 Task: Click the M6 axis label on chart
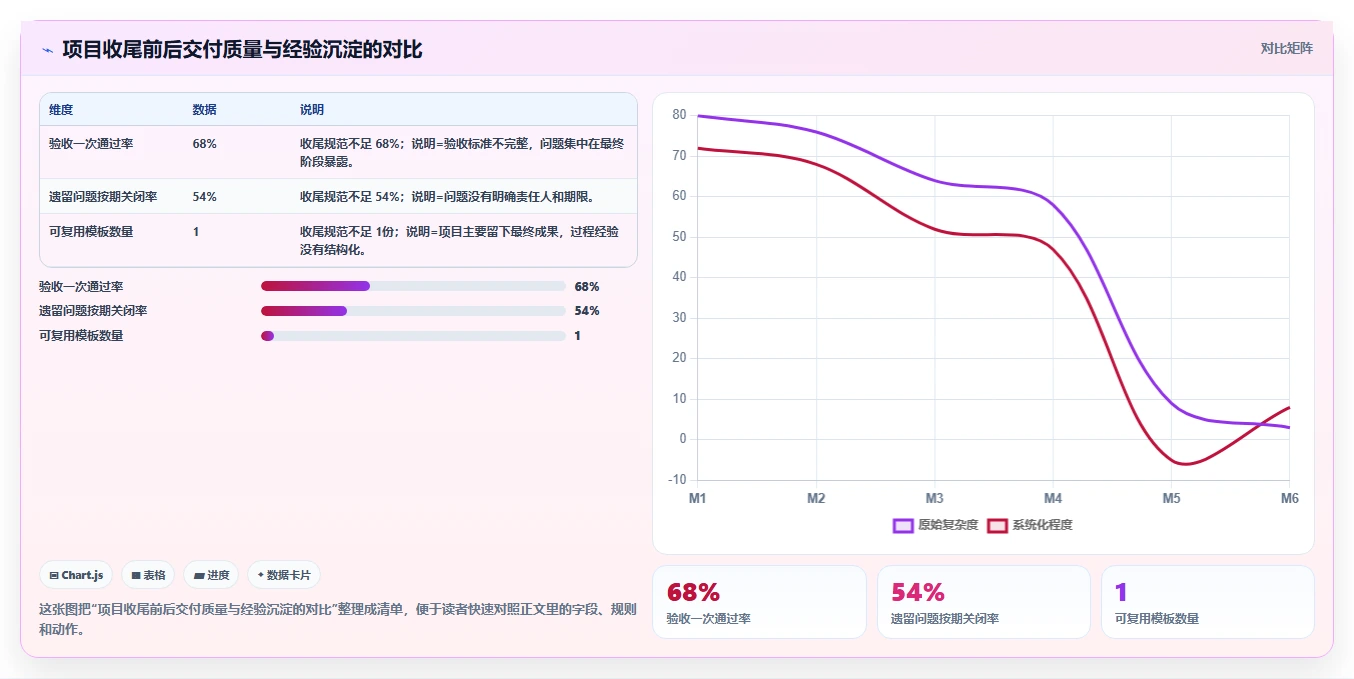coord(1289,498)
